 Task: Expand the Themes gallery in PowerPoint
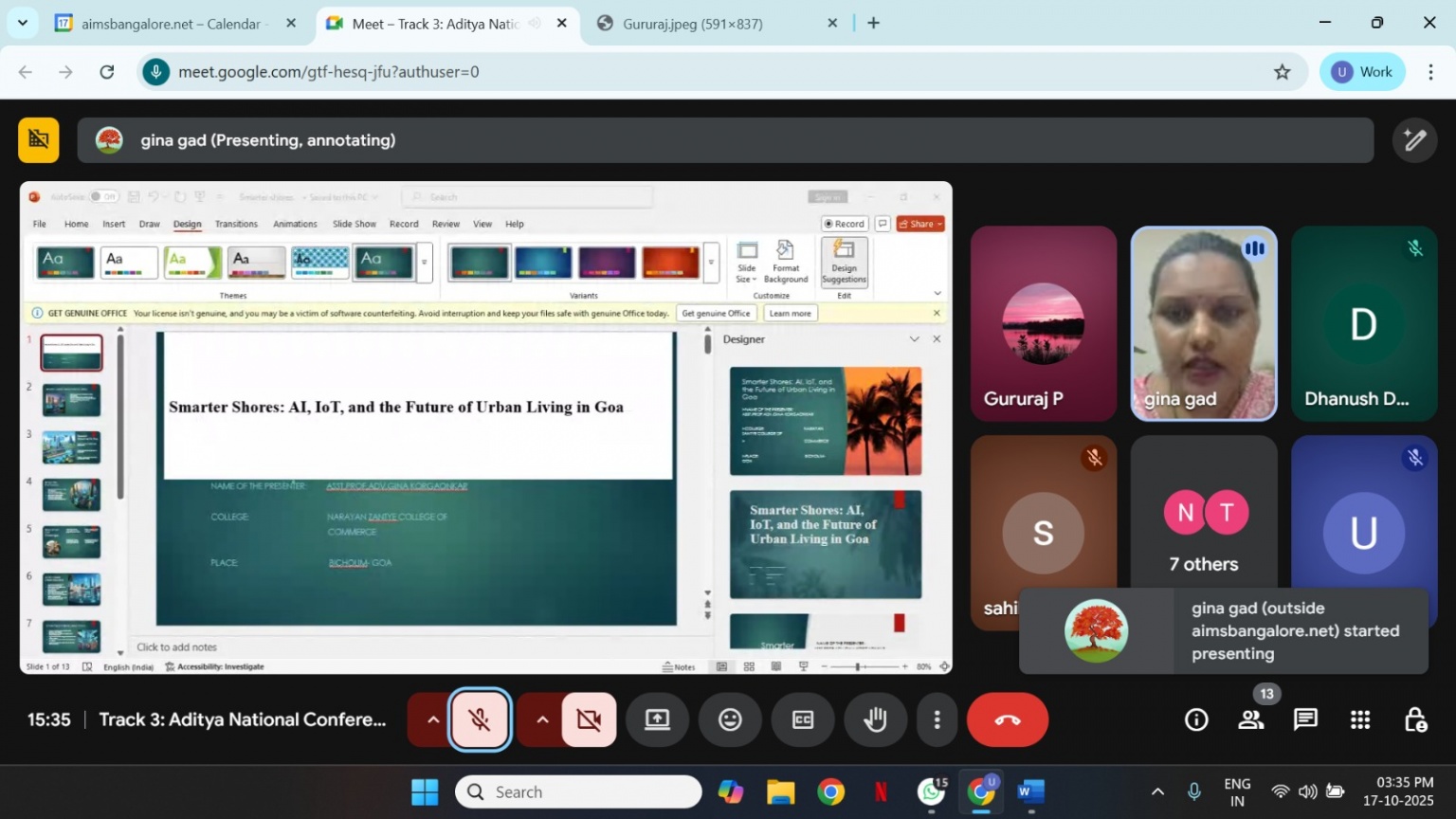pyautogui.click(x=425, y=263)
